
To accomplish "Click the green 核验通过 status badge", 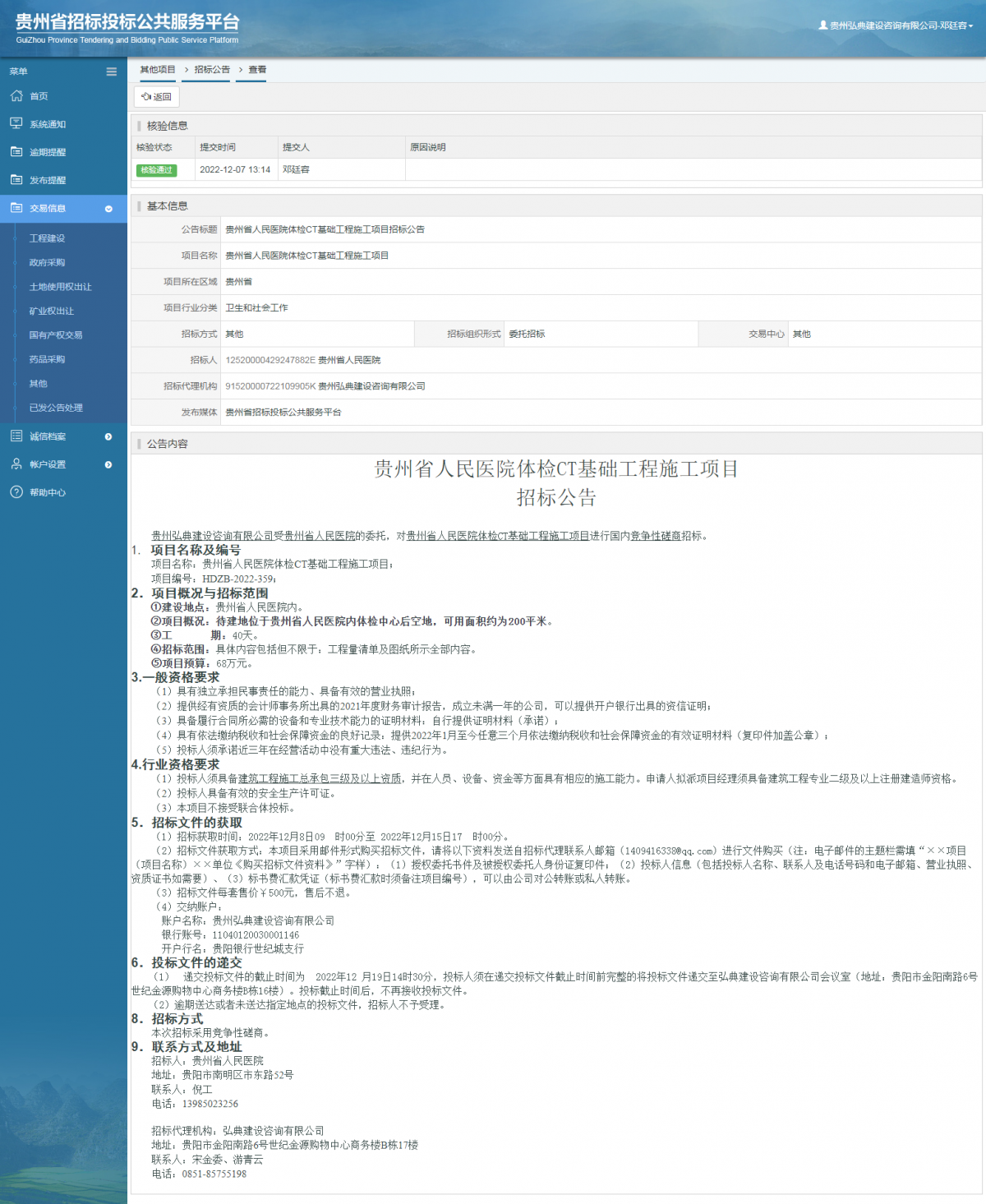I will pos(156,170).
